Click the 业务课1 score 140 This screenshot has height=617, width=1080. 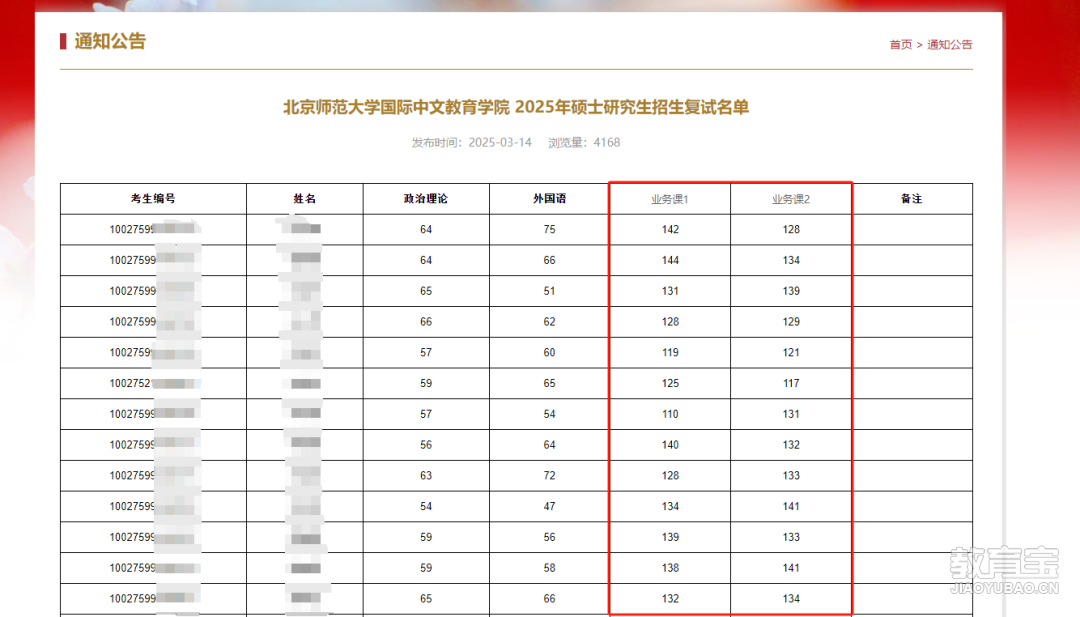point(670,445)
